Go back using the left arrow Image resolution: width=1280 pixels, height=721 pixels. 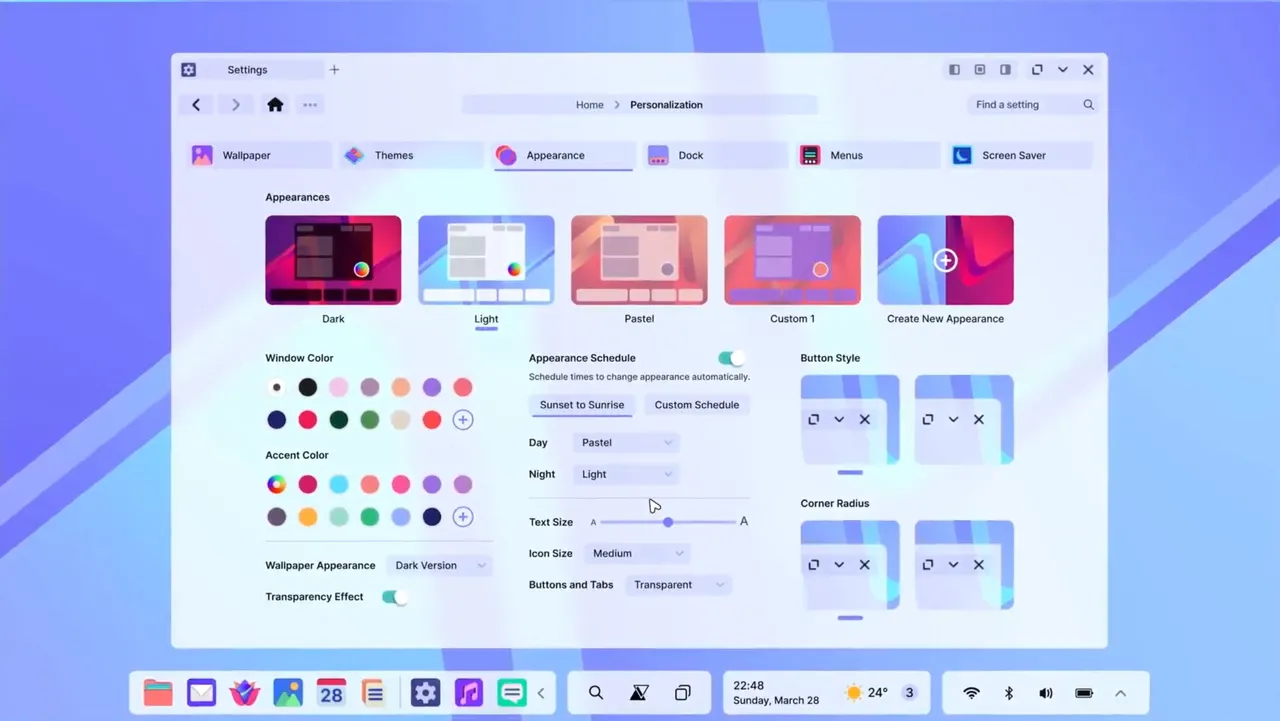pos(196,105)
